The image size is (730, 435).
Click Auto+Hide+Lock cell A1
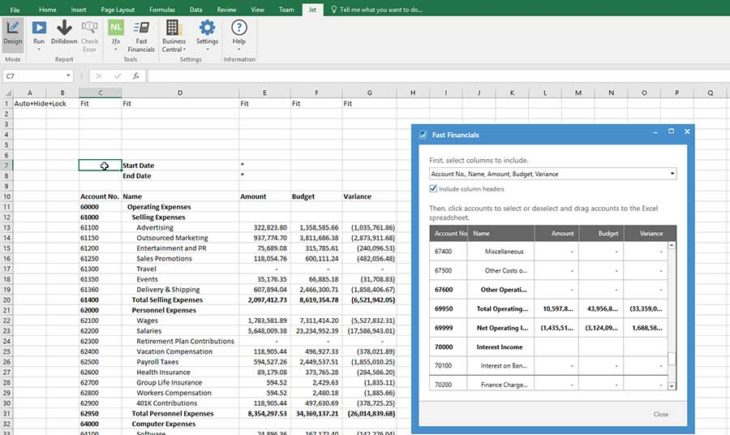tap(30, 103)
